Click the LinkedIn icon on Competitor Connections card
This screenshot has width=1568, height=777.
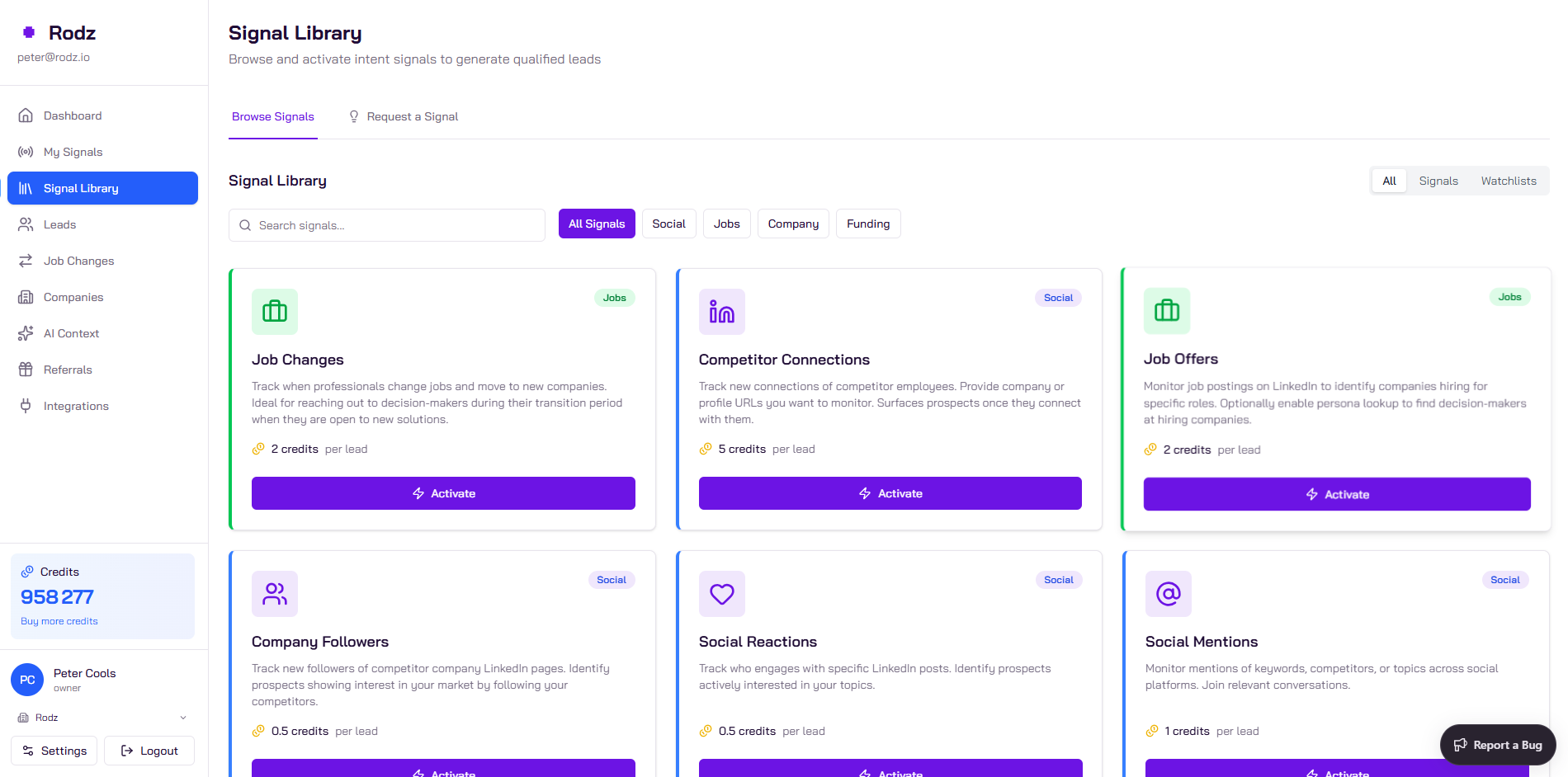tap(721, 312)
